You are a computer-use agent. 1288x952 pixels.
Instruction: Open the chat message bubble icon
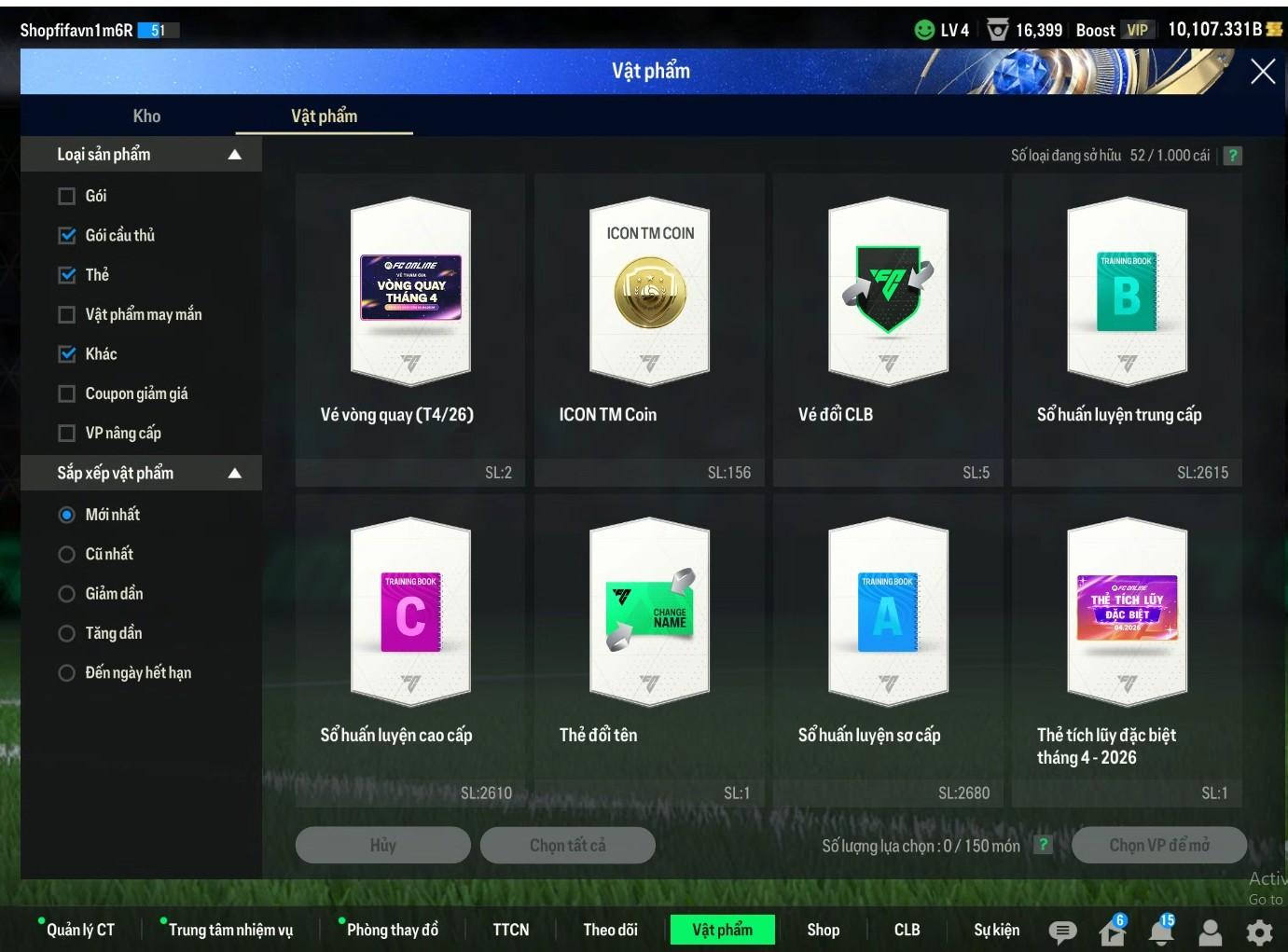tap(1062, 931)
